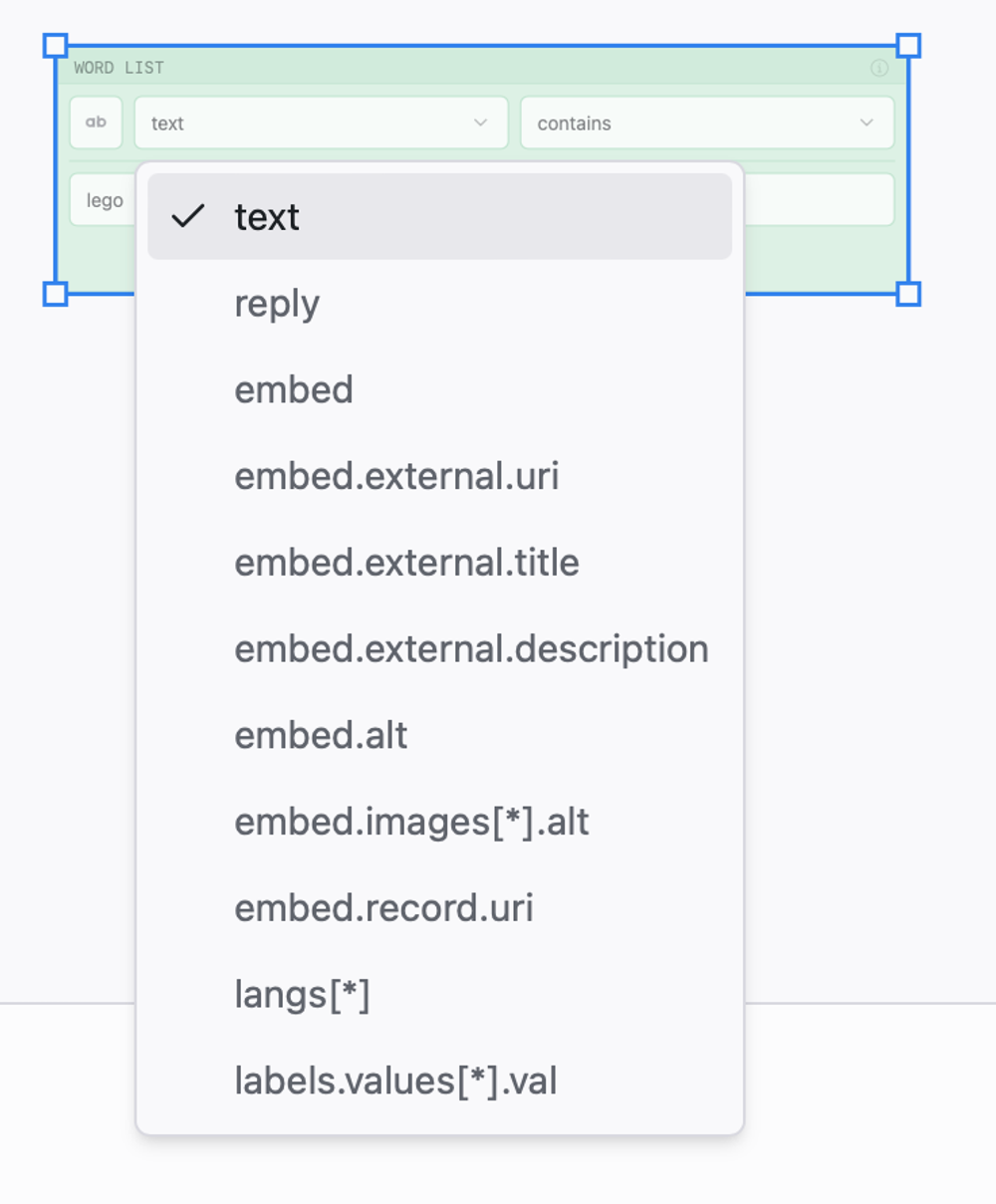This screenshot has height=1204, width=996.
Task: Select 'embed.external.uri' option
Action: pos(439,476)
